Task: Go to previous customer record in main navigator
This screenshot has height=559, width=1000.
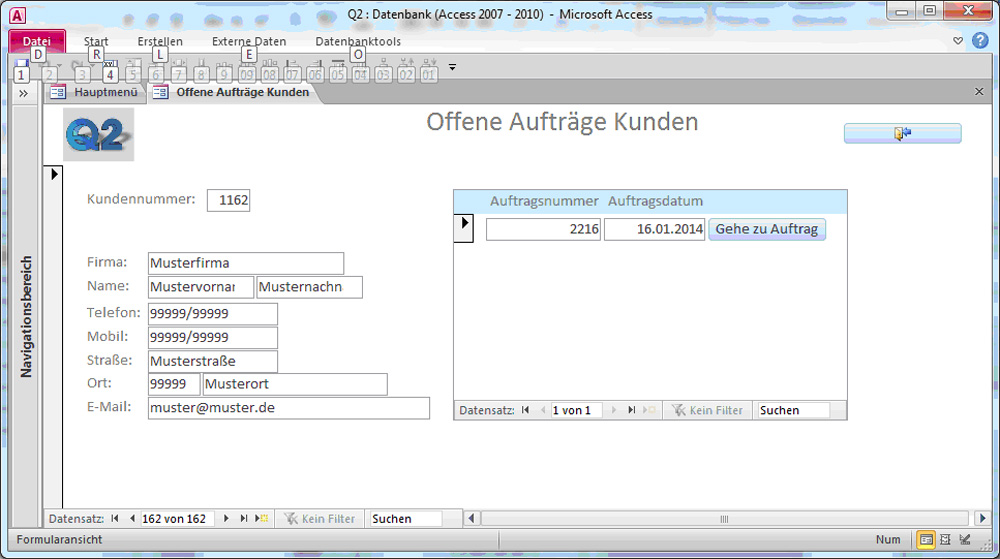Action: 132,519
